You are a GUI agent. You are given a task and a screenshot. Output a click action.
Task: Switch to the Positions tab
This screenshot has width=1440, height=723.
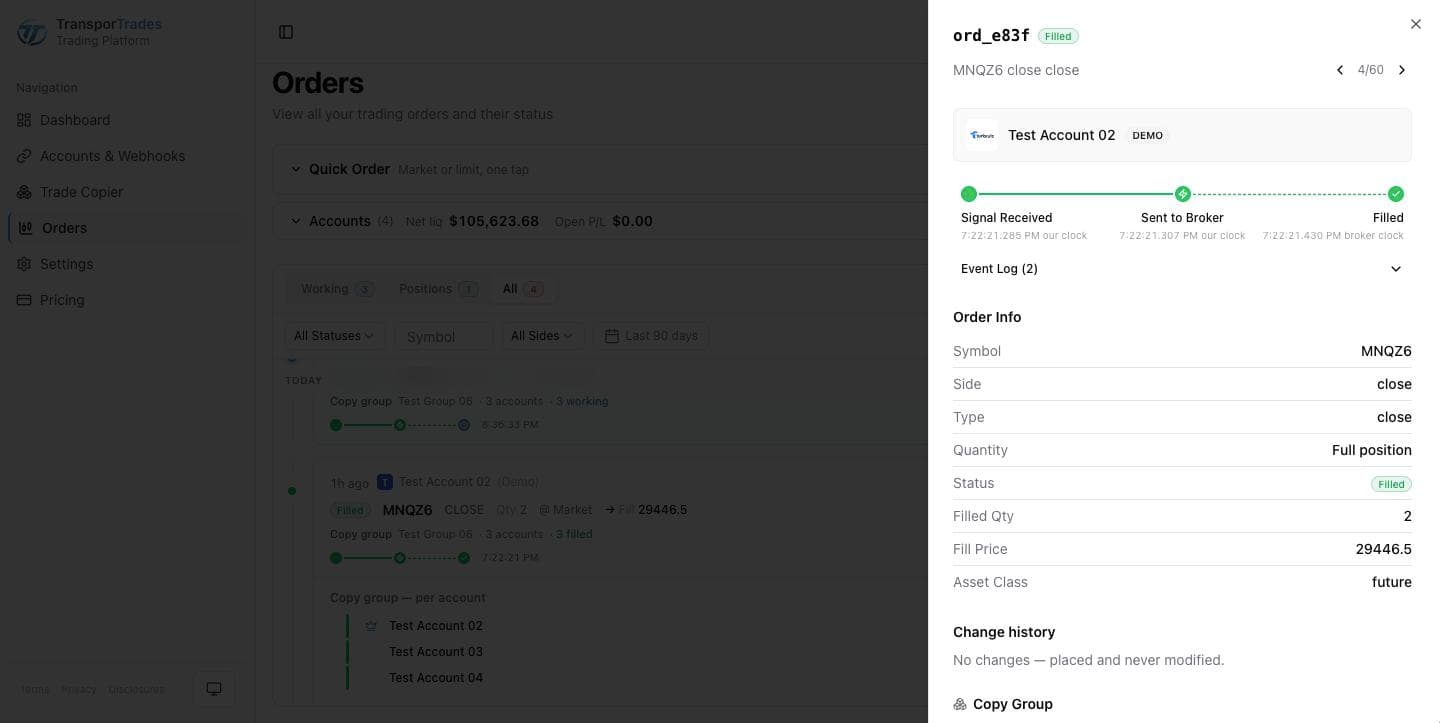pyautogui.click(x=437, y=289)
